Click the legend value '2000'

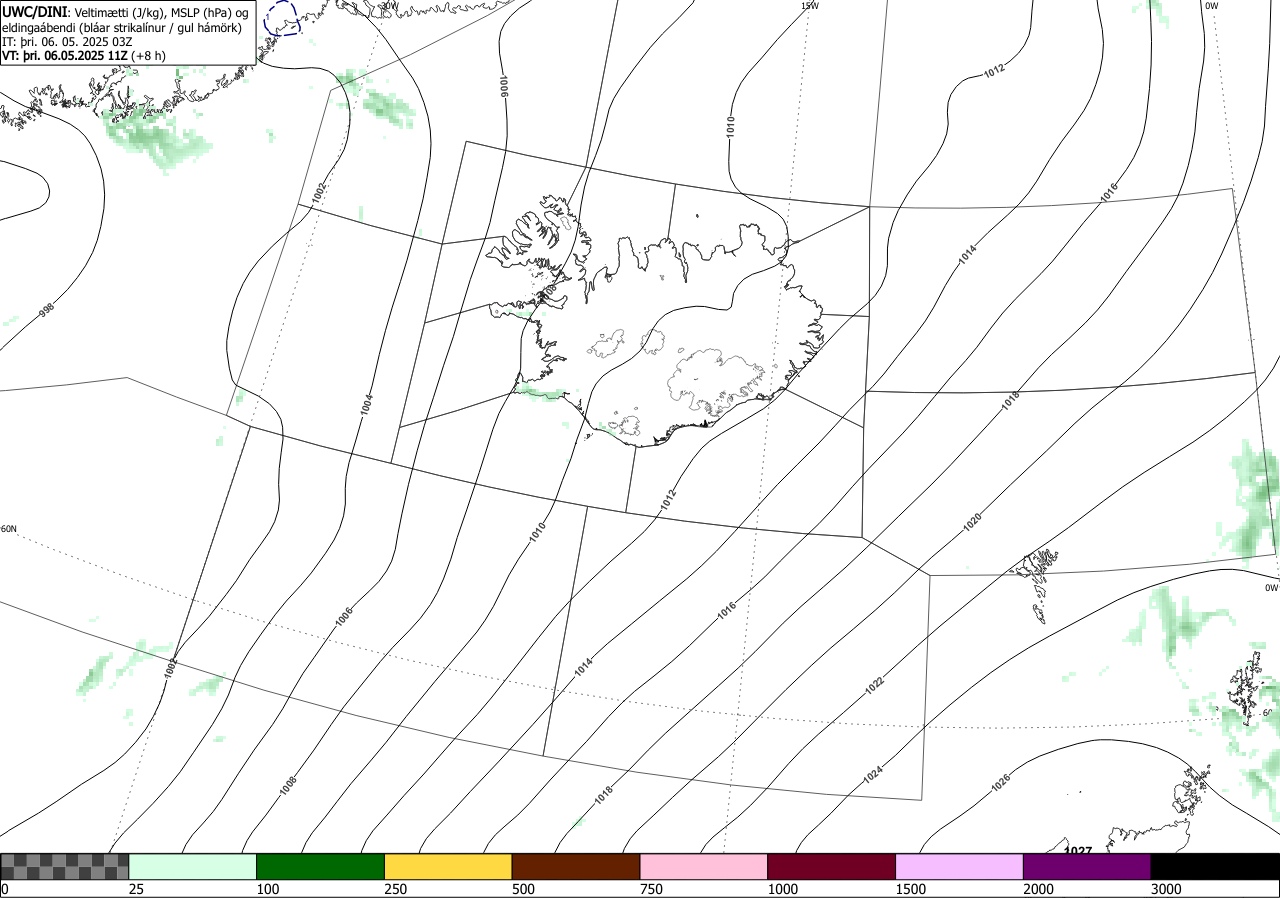point(1039,889)
